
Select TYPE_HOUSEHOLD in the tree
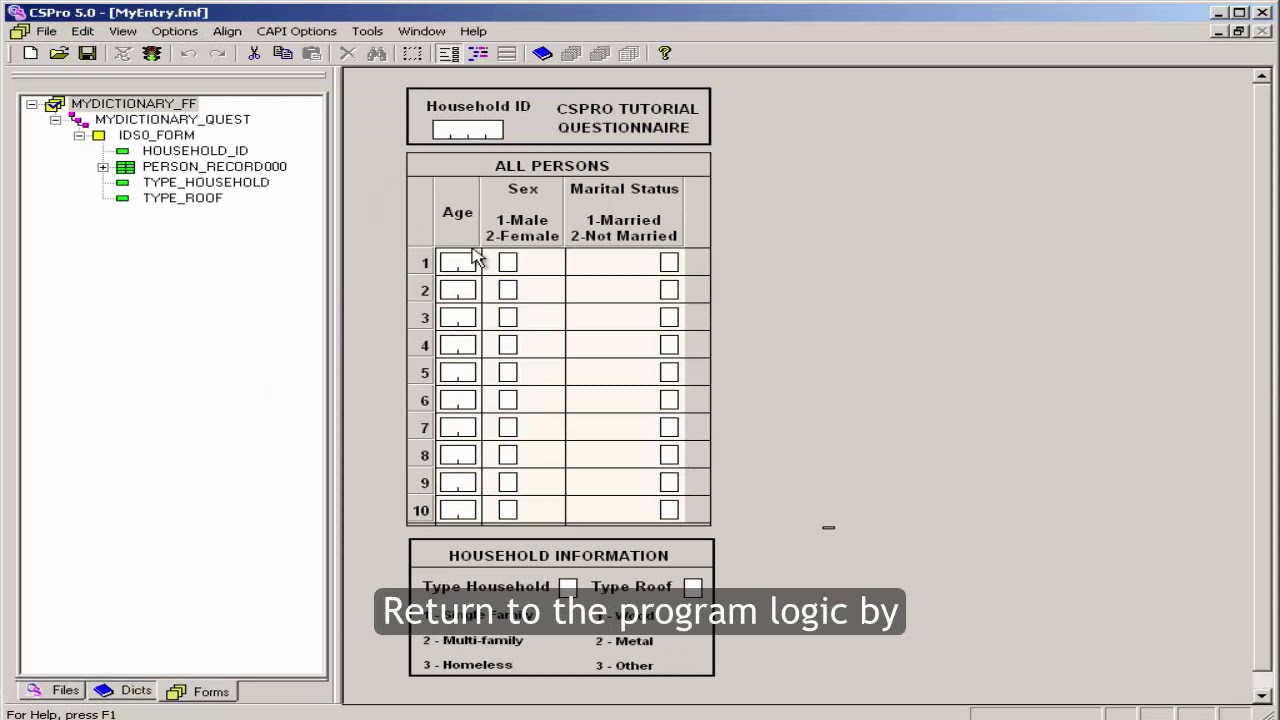[x=206, y=182]
